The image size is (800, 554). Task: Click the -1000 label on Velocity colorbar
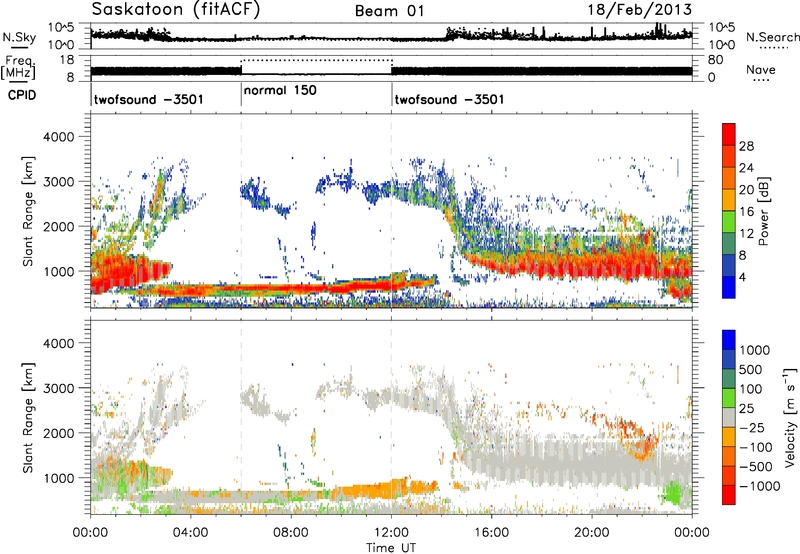coord(759,486)
